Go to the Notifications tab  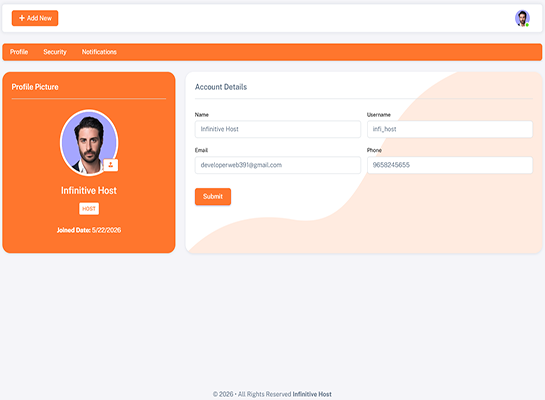pyautogui.click(x=99, y=52)
